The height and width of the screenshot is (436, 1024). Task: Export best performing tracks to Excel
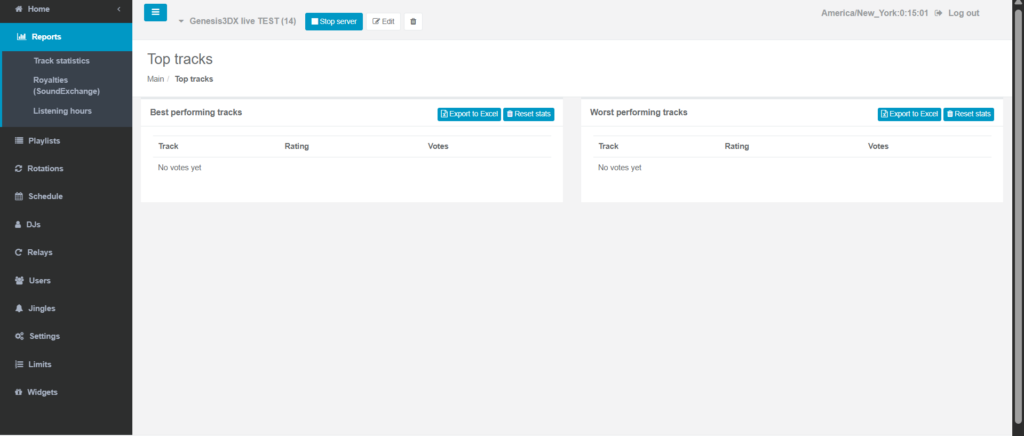[x=469, y=114]
